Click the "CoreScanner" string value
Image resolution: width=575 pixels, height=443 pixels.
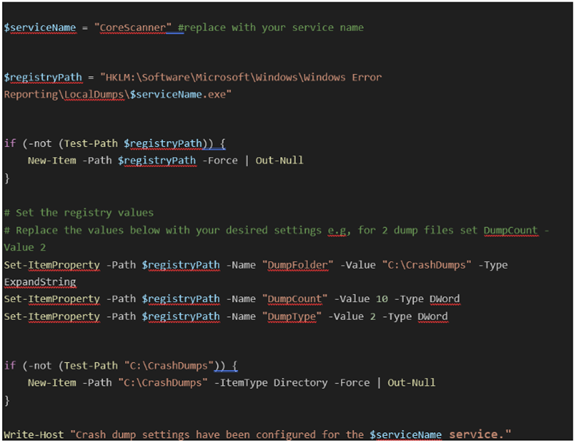pyautogui.click(x=133, y=28)
